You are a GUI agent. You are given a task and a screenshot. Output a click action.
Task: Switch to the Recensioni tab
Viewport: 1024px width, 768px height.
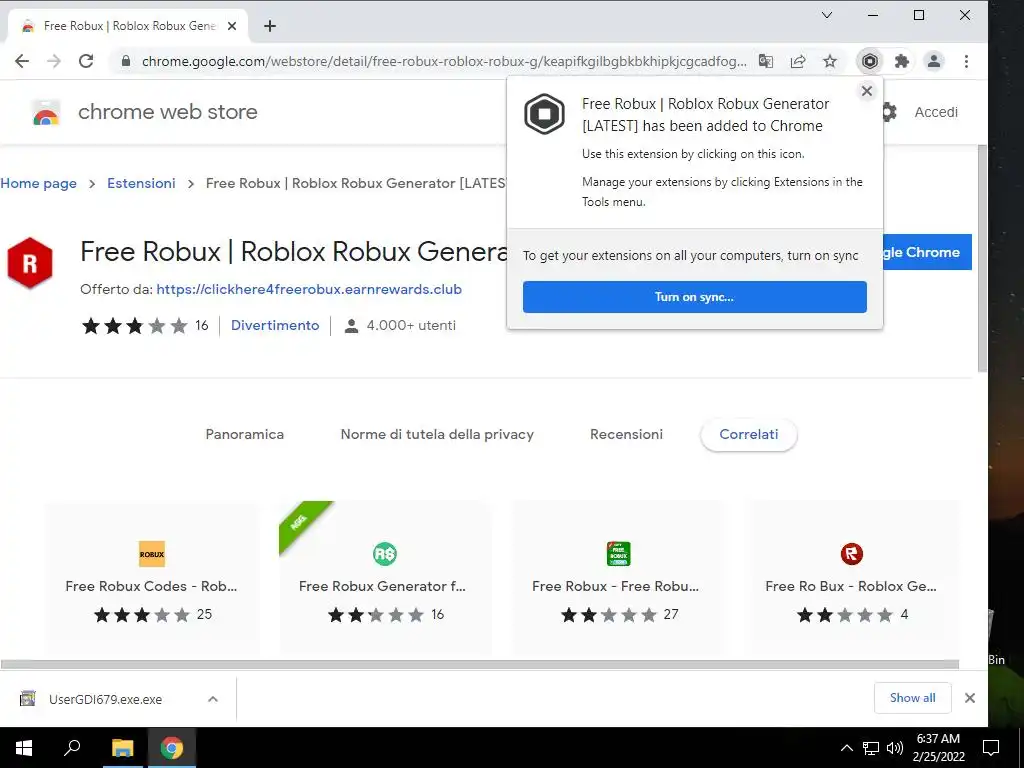pos(626,434)
